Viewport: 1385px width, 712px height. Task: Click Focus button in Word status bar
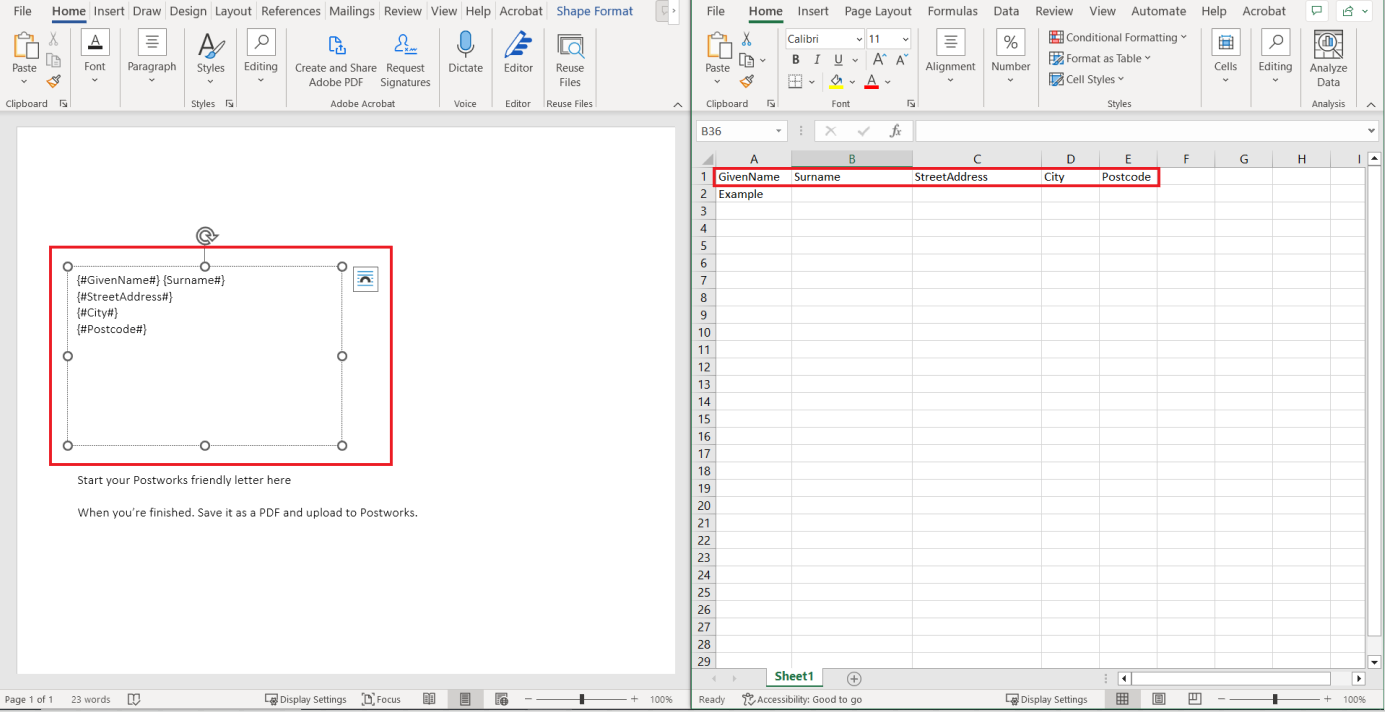[x=381, y=699]
